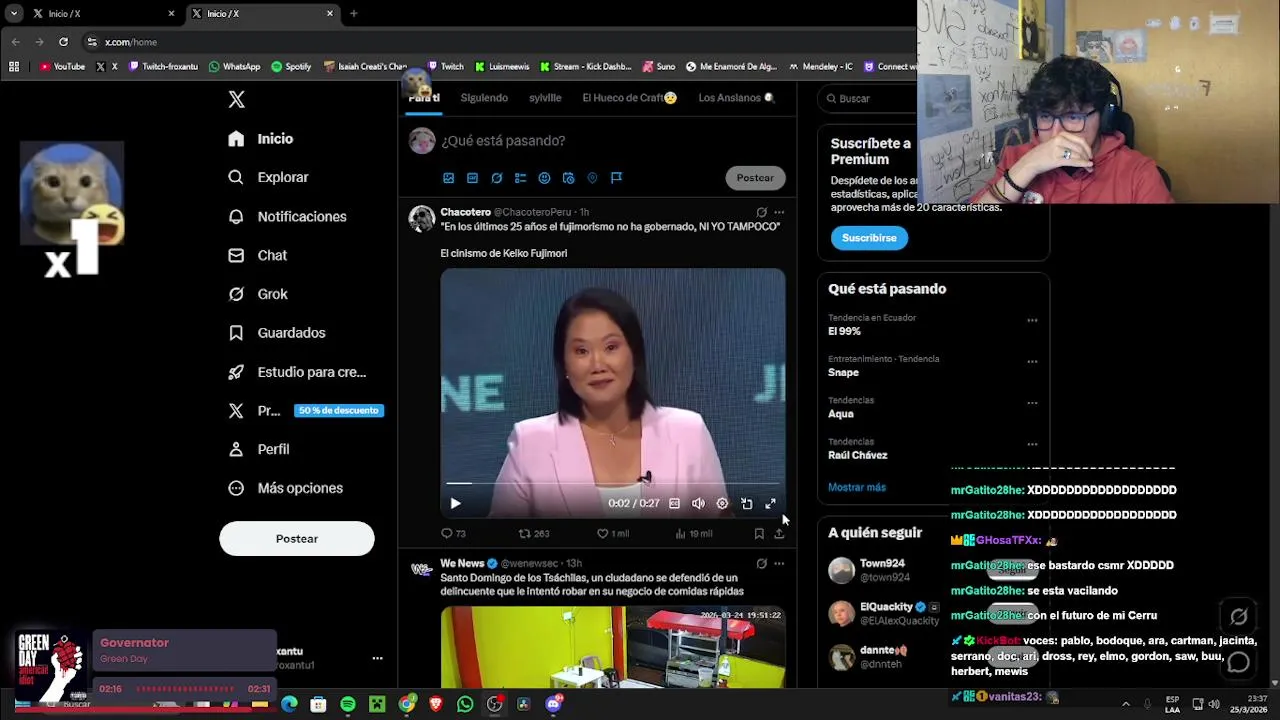The width and height of the screenshot is (1280, 720).
Task: Click Grok explain icon on Chacotero post
Action: (x=761, y=212)
